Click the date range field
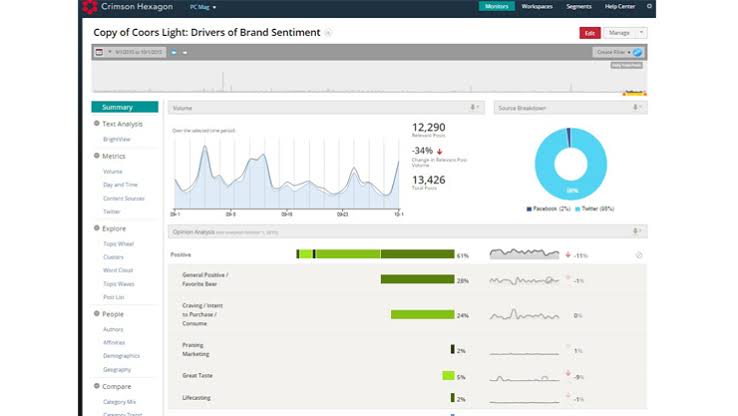This screenshot has width=738, height=416. pos(138,52)
